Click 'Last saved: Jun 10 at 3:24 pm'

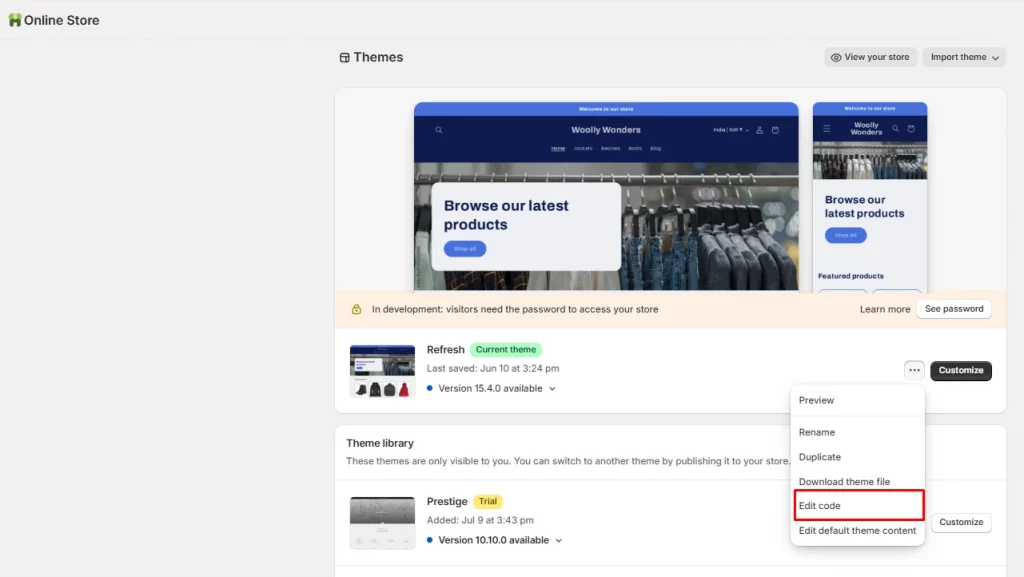point(492,368)
